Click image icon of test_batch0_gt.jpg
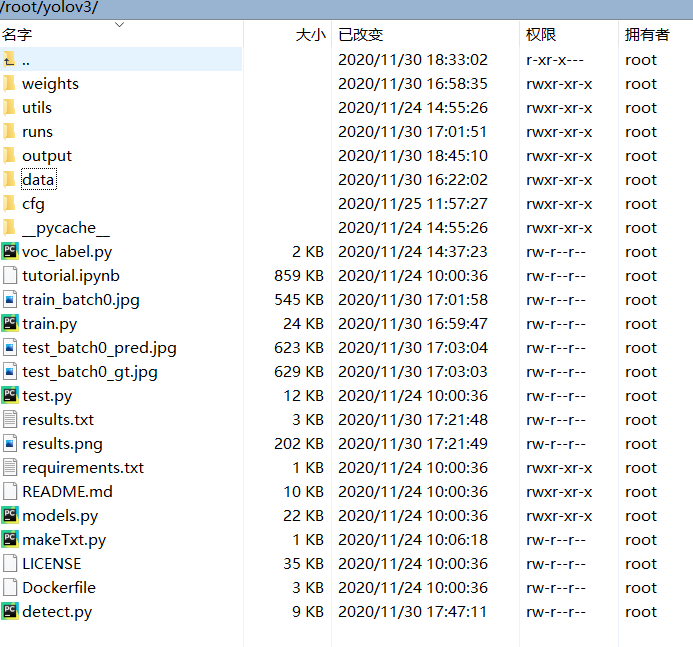 [x=10, y=371]
